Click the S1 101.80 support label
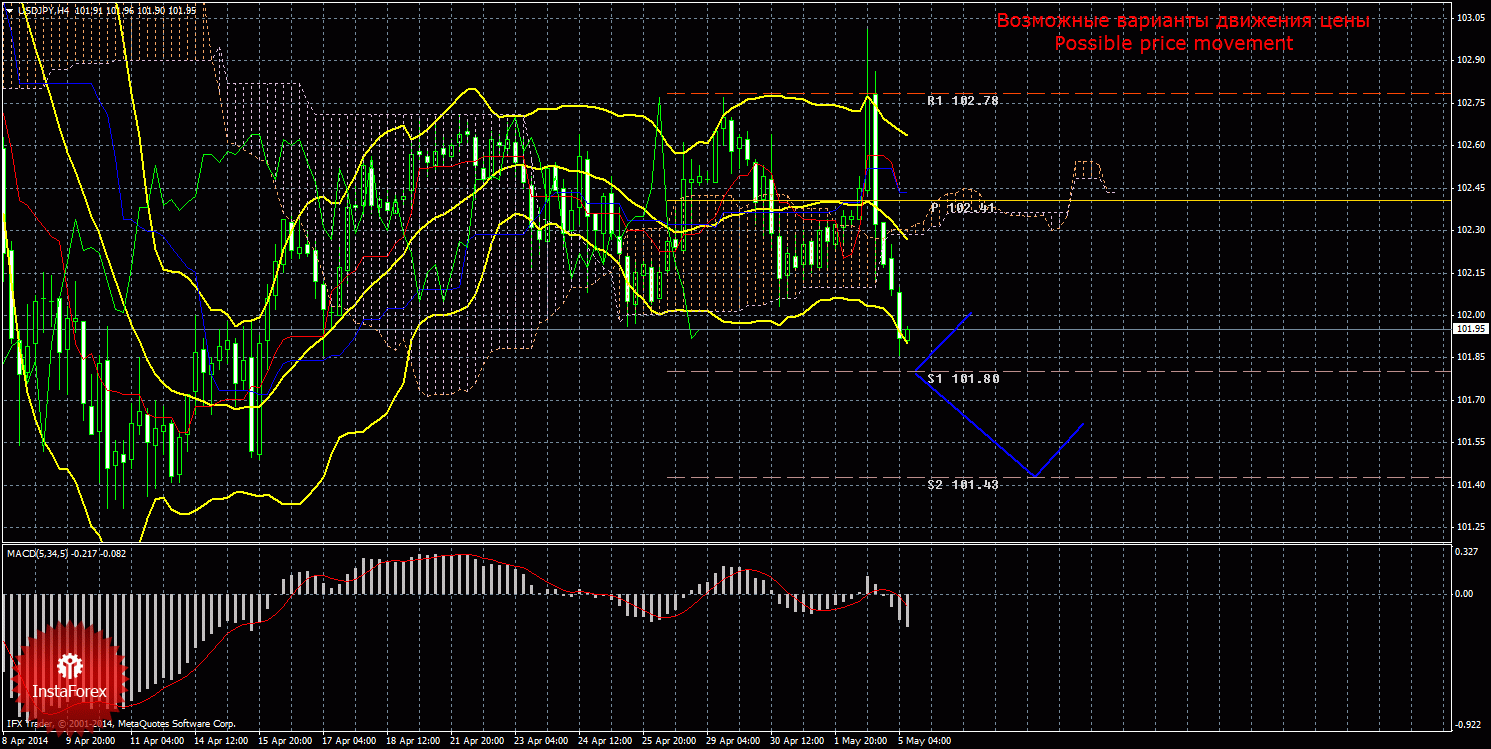1491x749 pixels. point(963,379)
